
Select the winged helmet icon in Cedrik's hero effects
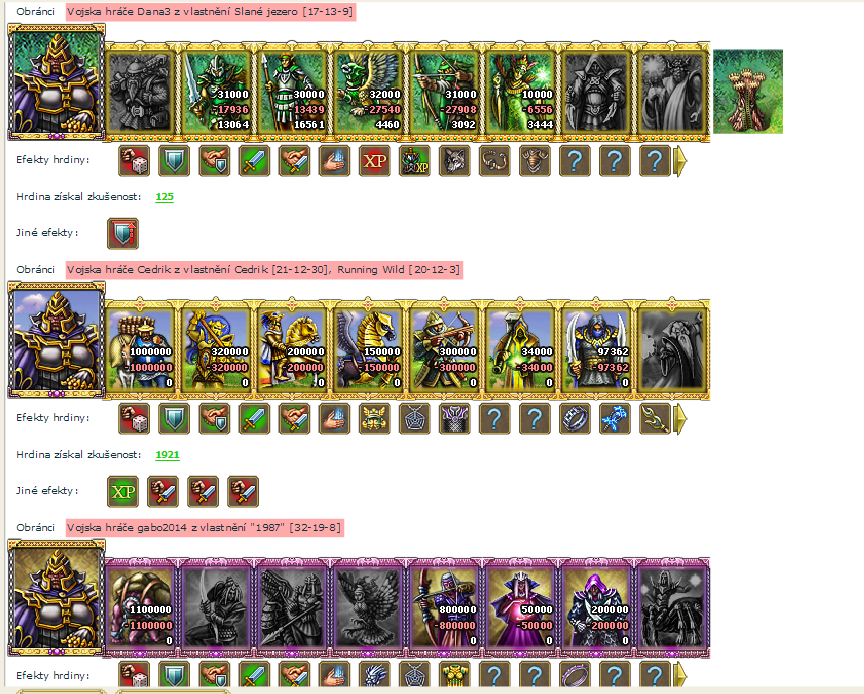tap(375, 419)
